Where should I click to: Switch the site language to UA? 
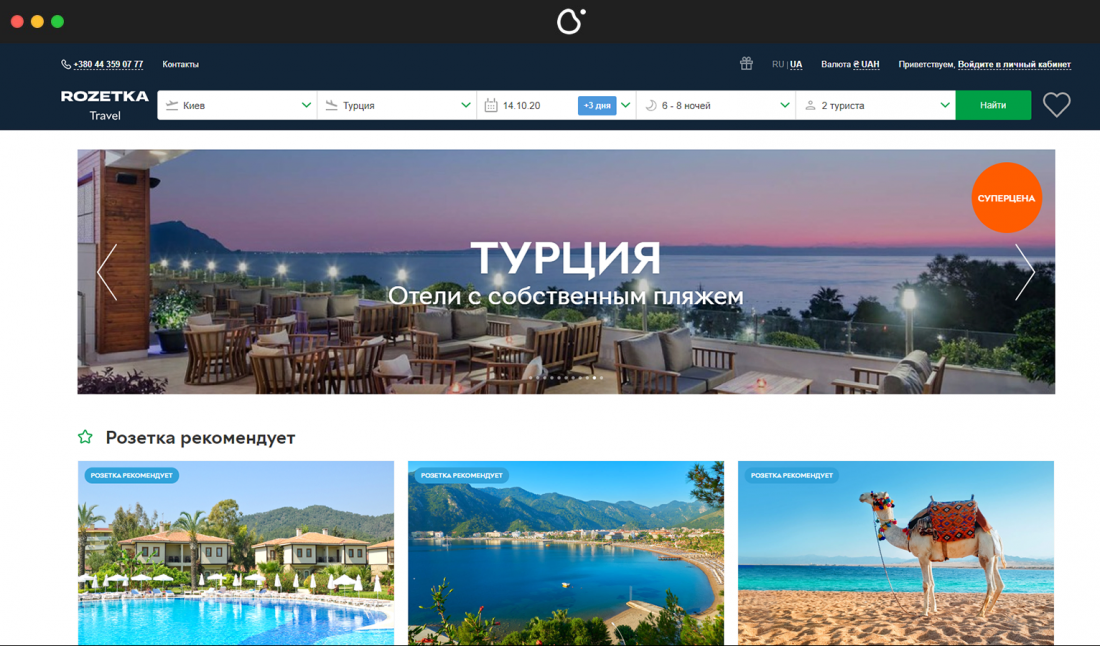point(796,64)
